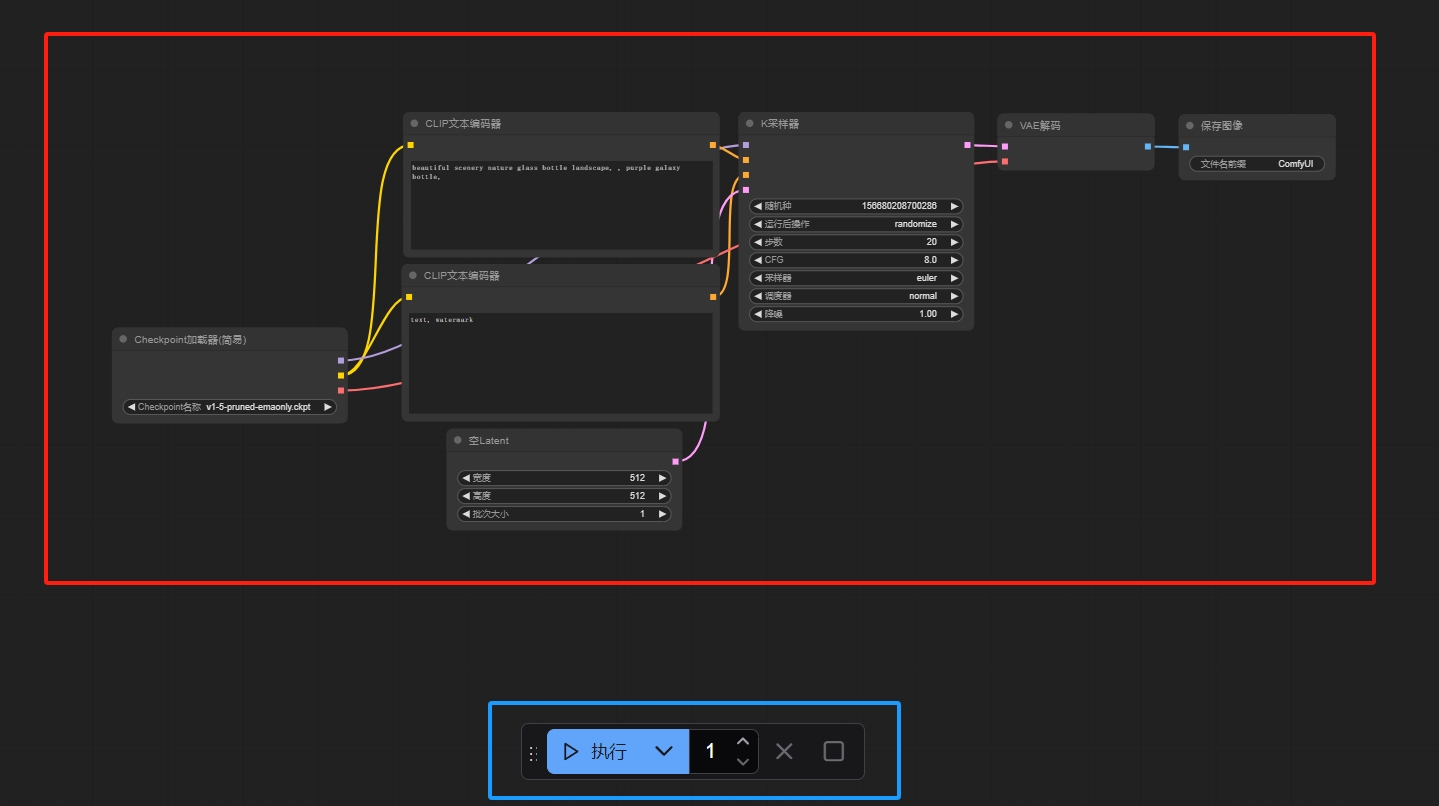
Task: Collapse the "text, watermark" CLIP文本编码器 node via its dot
Action: (412, 276)
